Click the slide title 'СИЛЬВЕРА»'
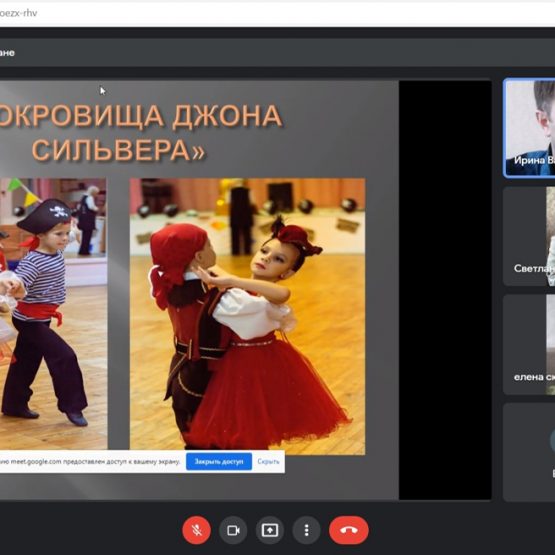Viewport: 555px width, 555px height. tap(119, 150)
